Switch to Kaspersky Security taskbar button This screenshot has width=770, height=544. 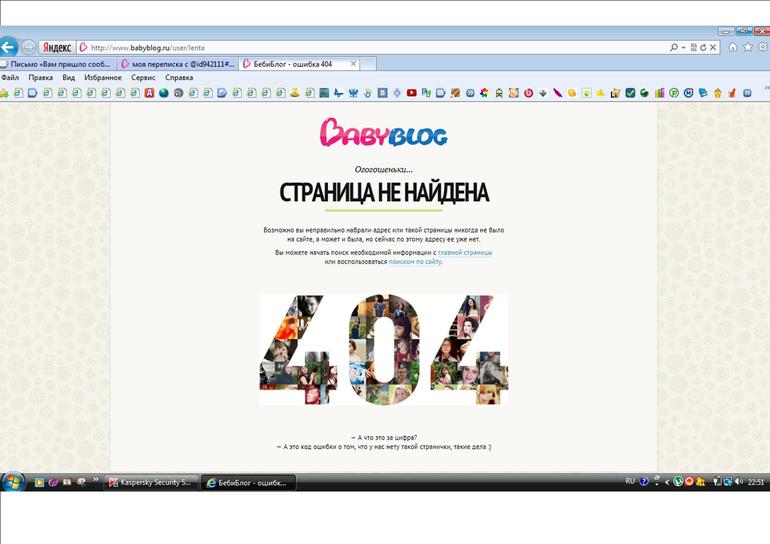151,483
